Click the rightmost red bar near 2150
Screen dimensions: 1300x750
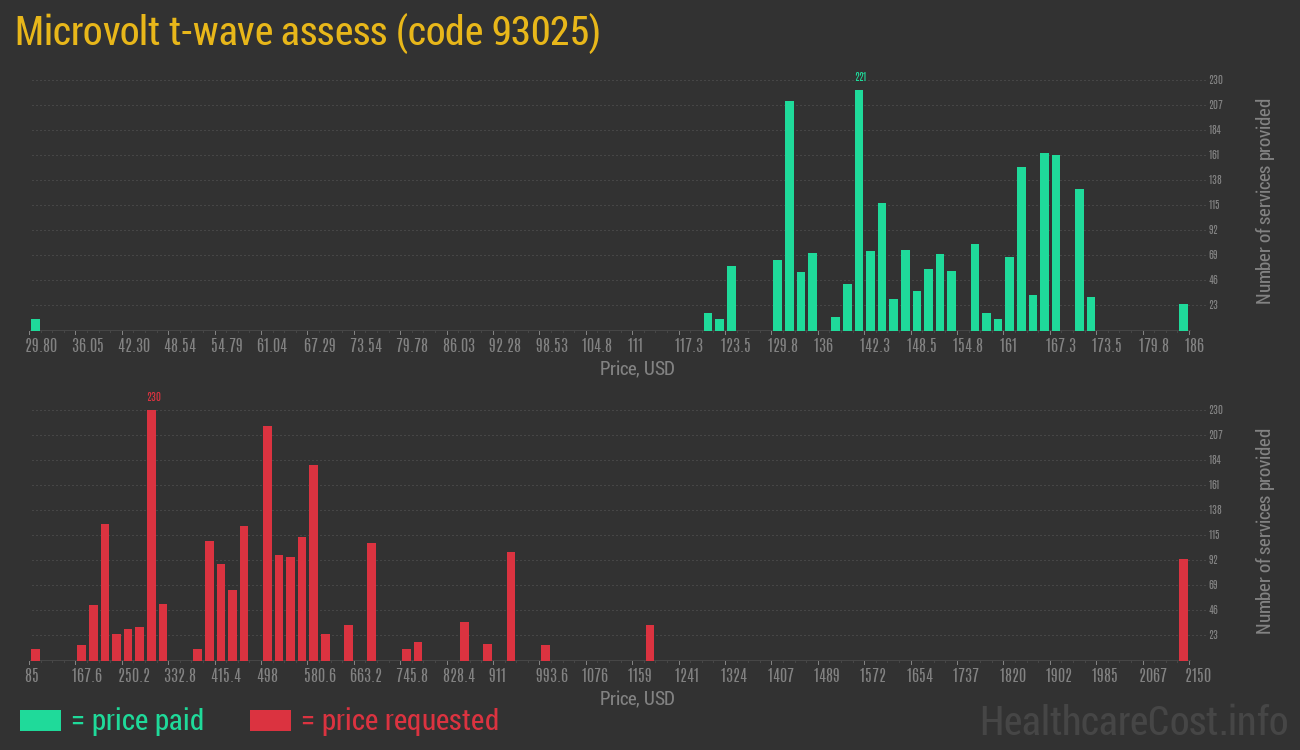click(x=1183, y=609)
